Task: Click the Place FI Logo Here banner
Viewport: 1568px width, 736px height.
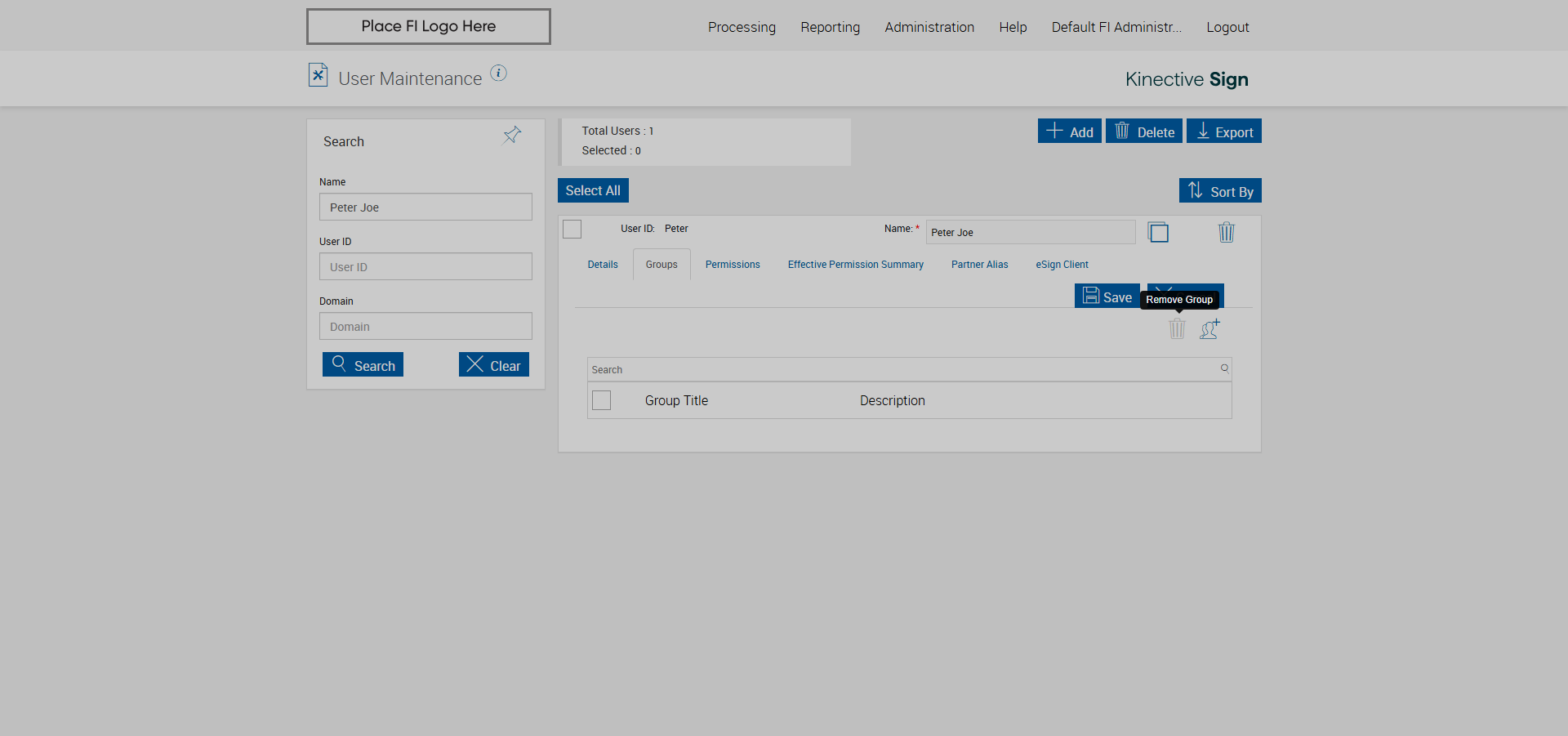Action: click(429, 26)
